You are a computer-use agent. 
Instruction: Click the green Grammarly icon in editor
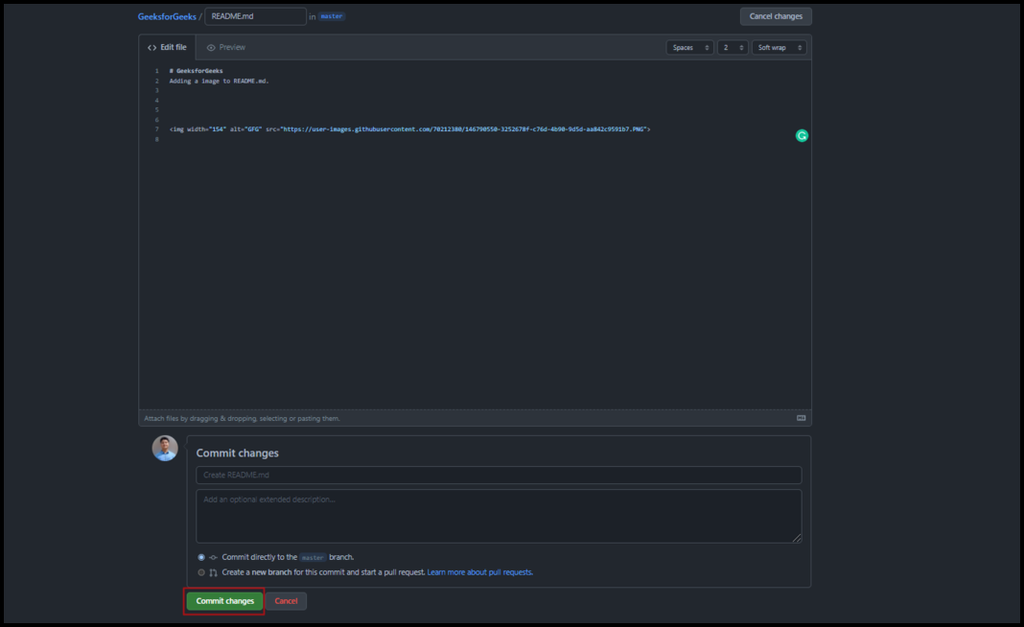point(801,135)
